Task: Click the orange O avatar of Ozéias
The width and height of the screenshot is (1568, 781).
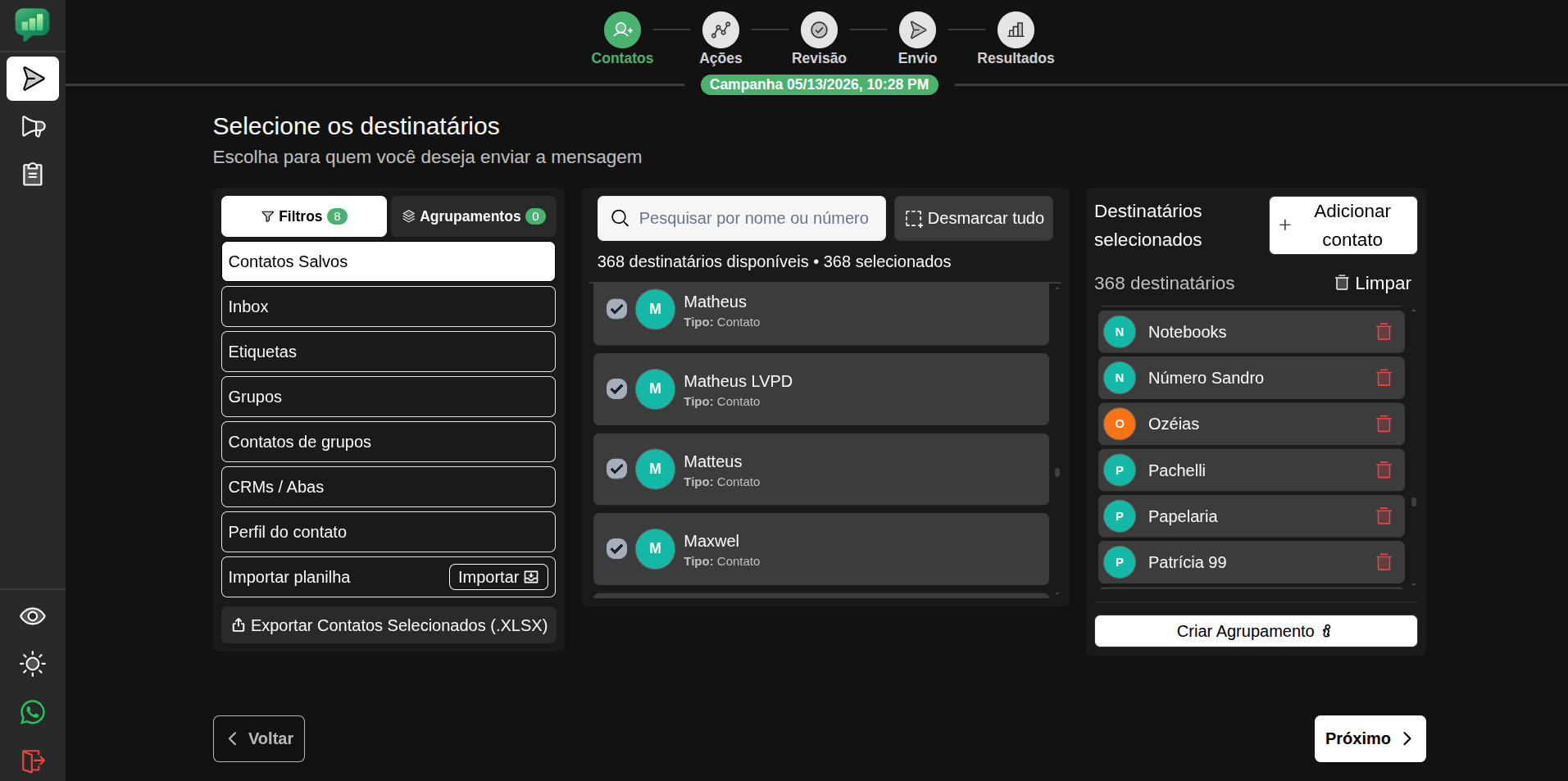Action: (1119, 424)
